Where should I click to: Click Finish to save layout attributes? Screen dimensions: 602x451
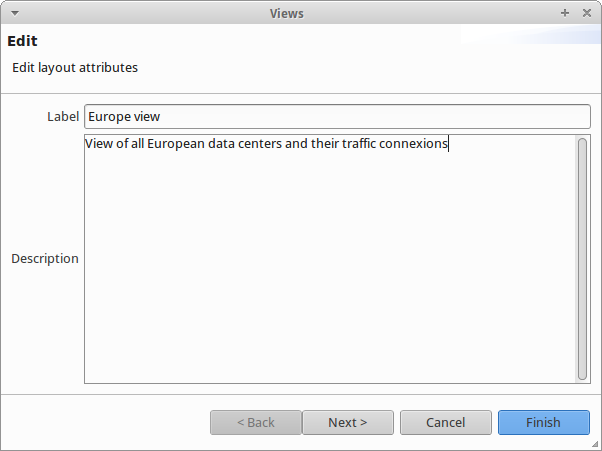(x=543, y=422)
